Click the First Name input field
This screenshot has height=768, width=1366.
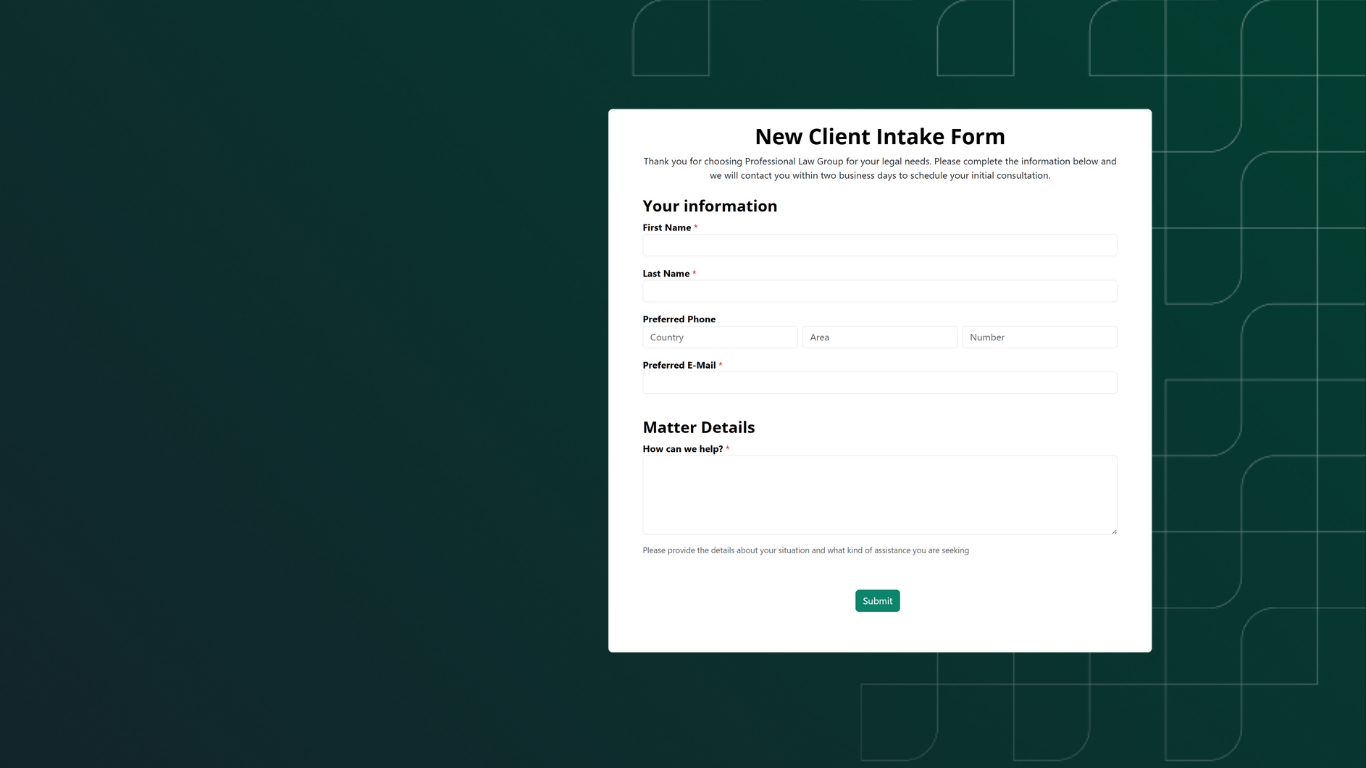pos(879,245)
